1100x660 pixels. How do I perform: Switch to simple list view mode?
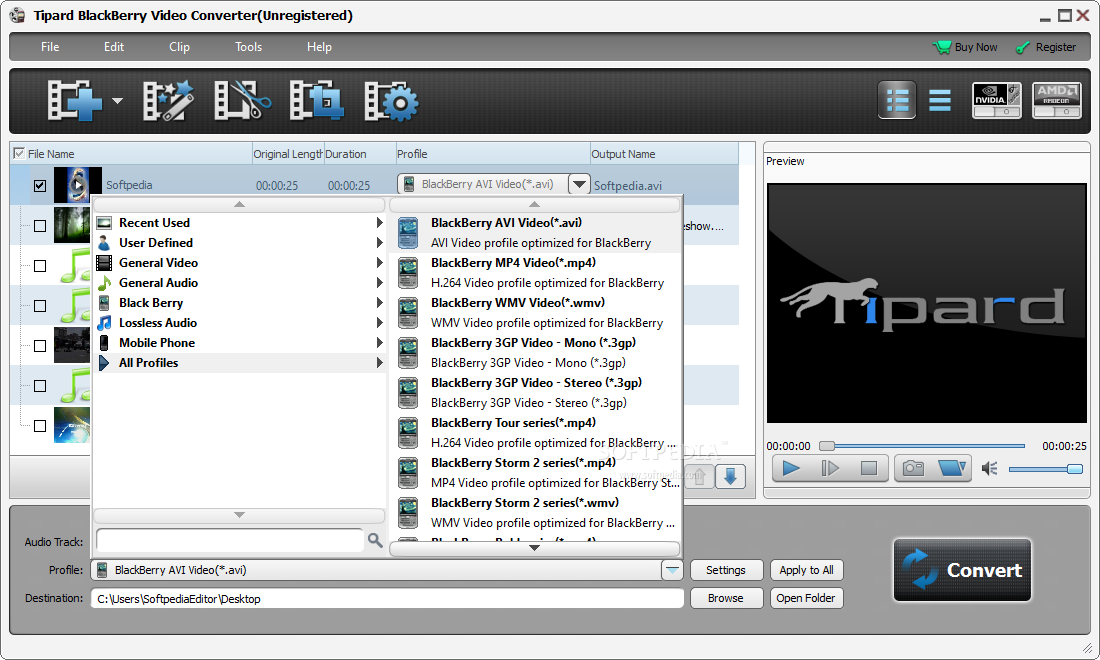[x=939, y=100]
